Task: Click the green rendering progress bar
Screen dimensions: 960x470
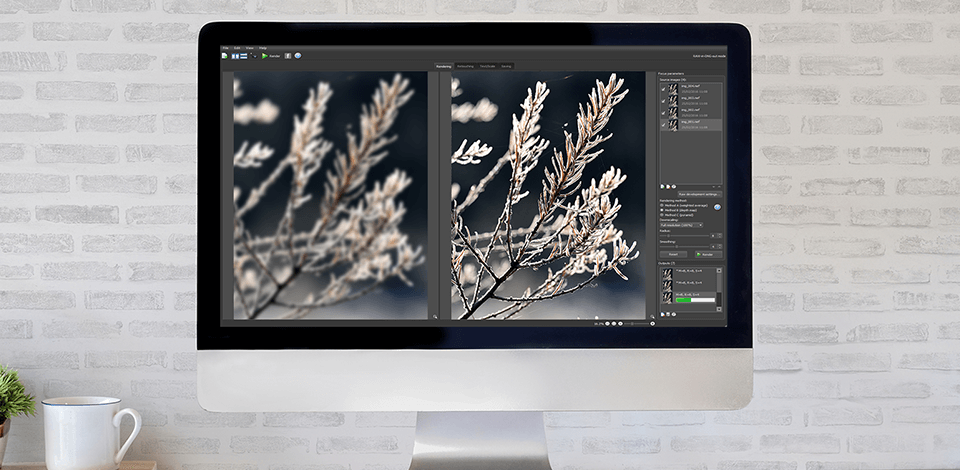Action: (x=696, y=300)
